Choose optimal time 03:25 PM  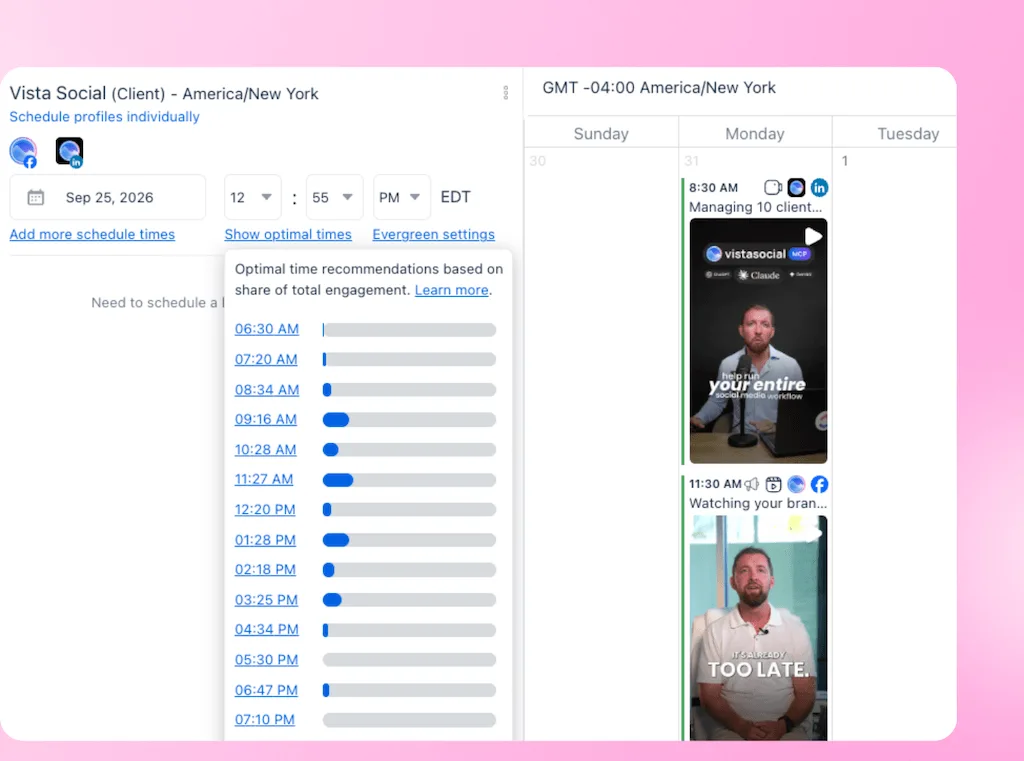coord(266,600)
